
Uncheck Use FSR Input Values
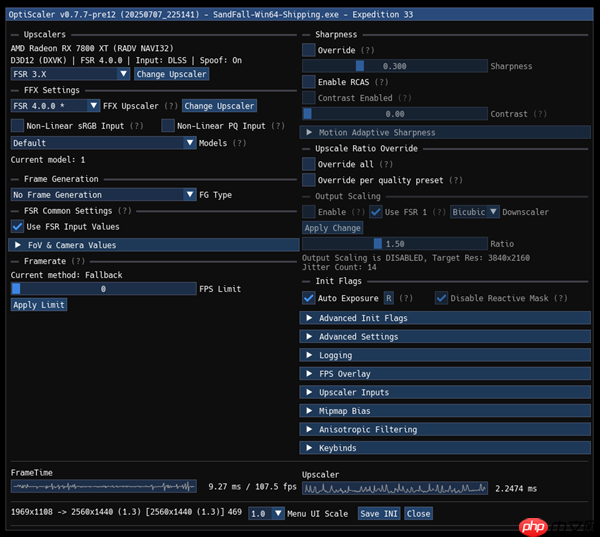coord(17,227)
